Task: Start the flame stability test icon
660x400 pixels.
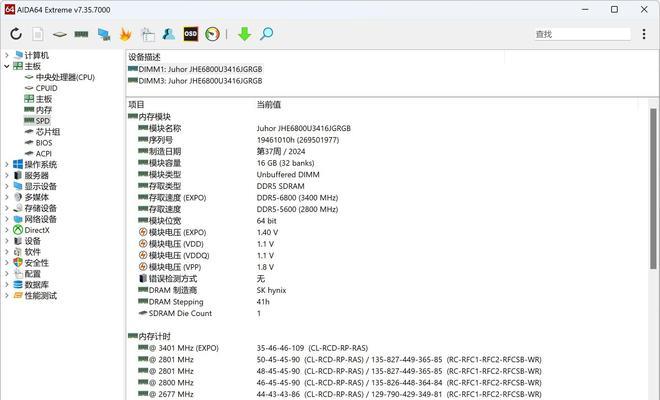Action: (x=125, y=34)
